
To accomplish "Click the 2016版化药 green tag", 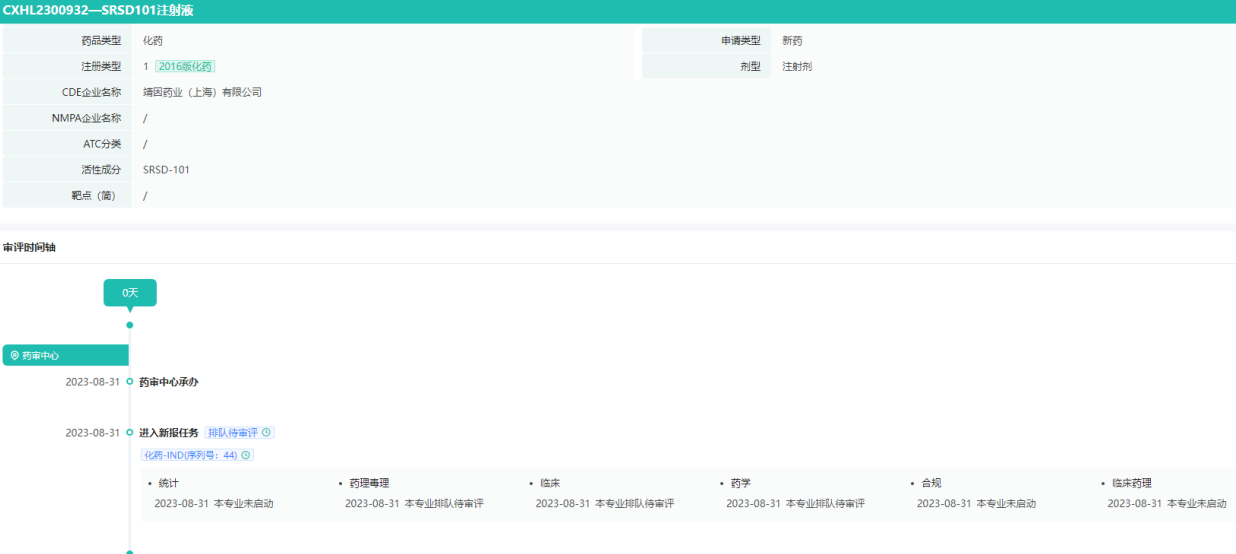I will coord(185,67).
